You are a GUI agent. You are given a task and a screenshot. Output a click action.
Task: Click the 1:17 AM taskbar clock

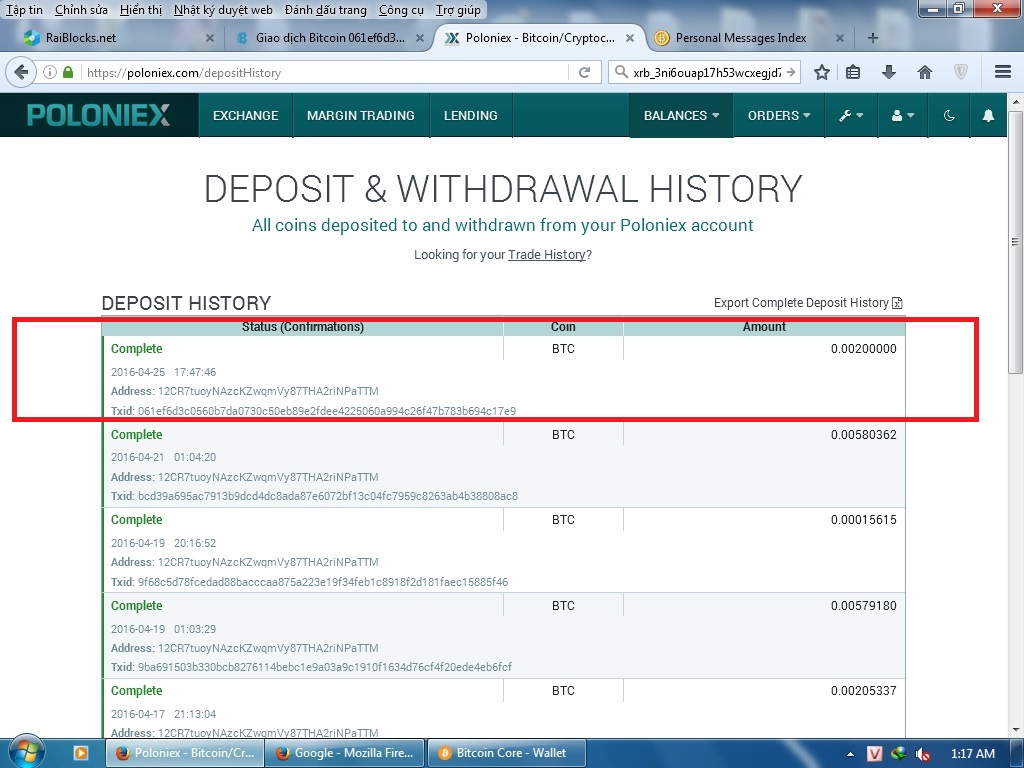click(x=972, y=754)
